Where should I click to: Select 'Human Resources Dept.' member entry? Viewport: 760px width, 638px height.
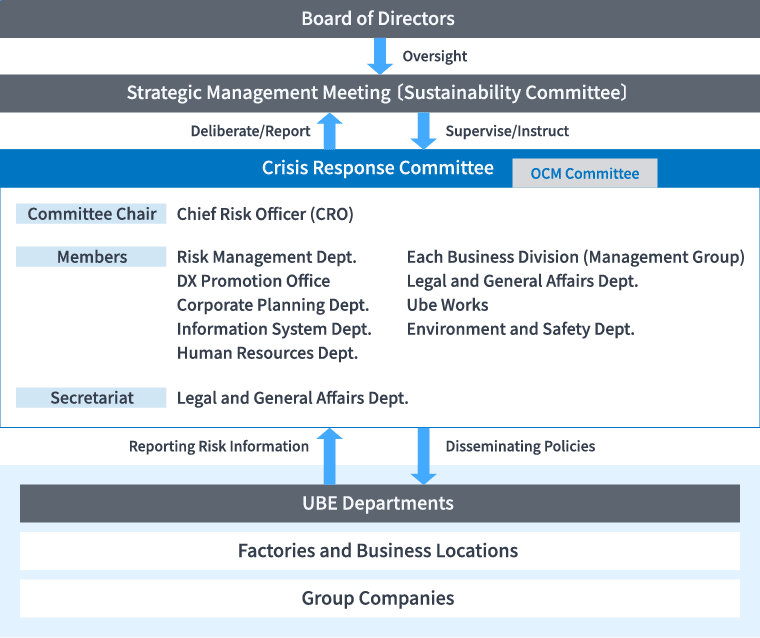point(267,353)
